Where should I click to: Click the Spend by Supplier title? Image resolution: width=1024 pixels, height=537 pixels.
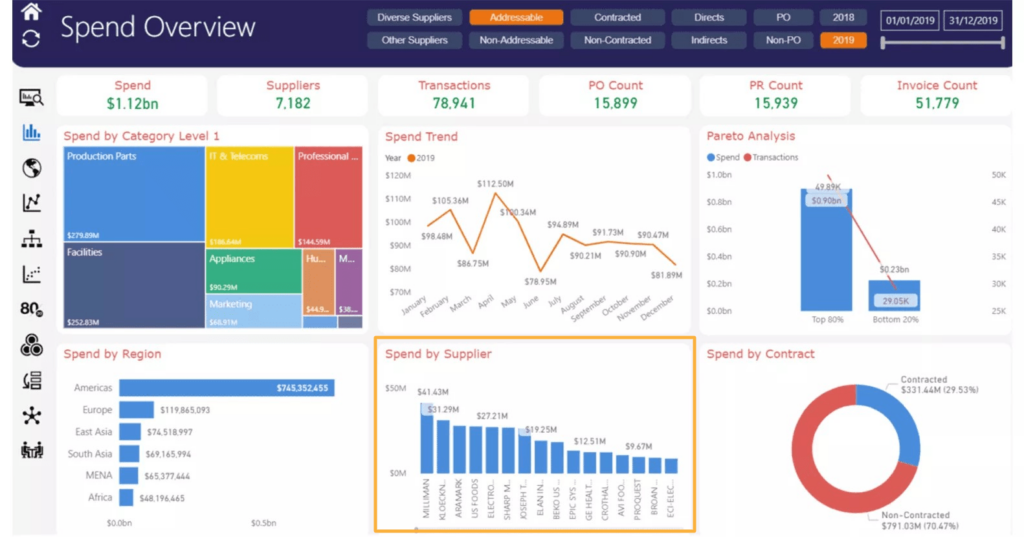click(438, 354)
